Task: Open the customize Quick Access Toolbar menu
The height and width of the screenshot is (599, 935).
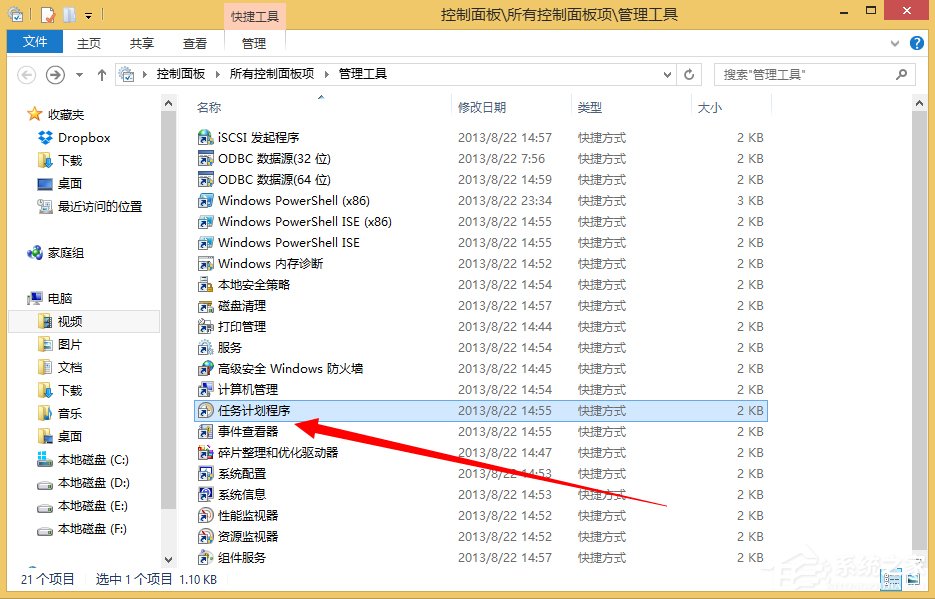Action: pos(88,13)
